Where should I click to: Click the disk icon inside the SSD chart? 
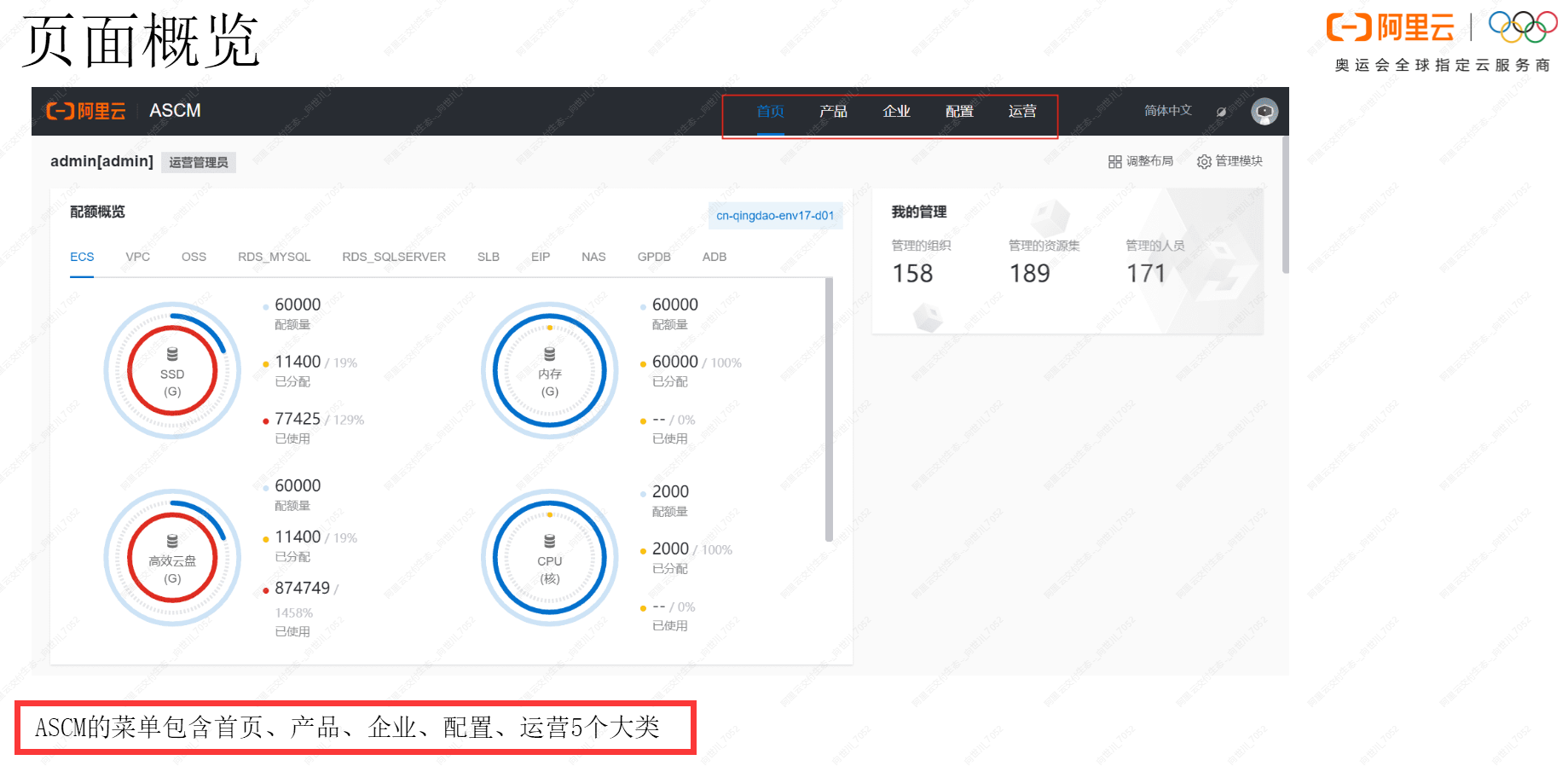click(x=172, y=354)
